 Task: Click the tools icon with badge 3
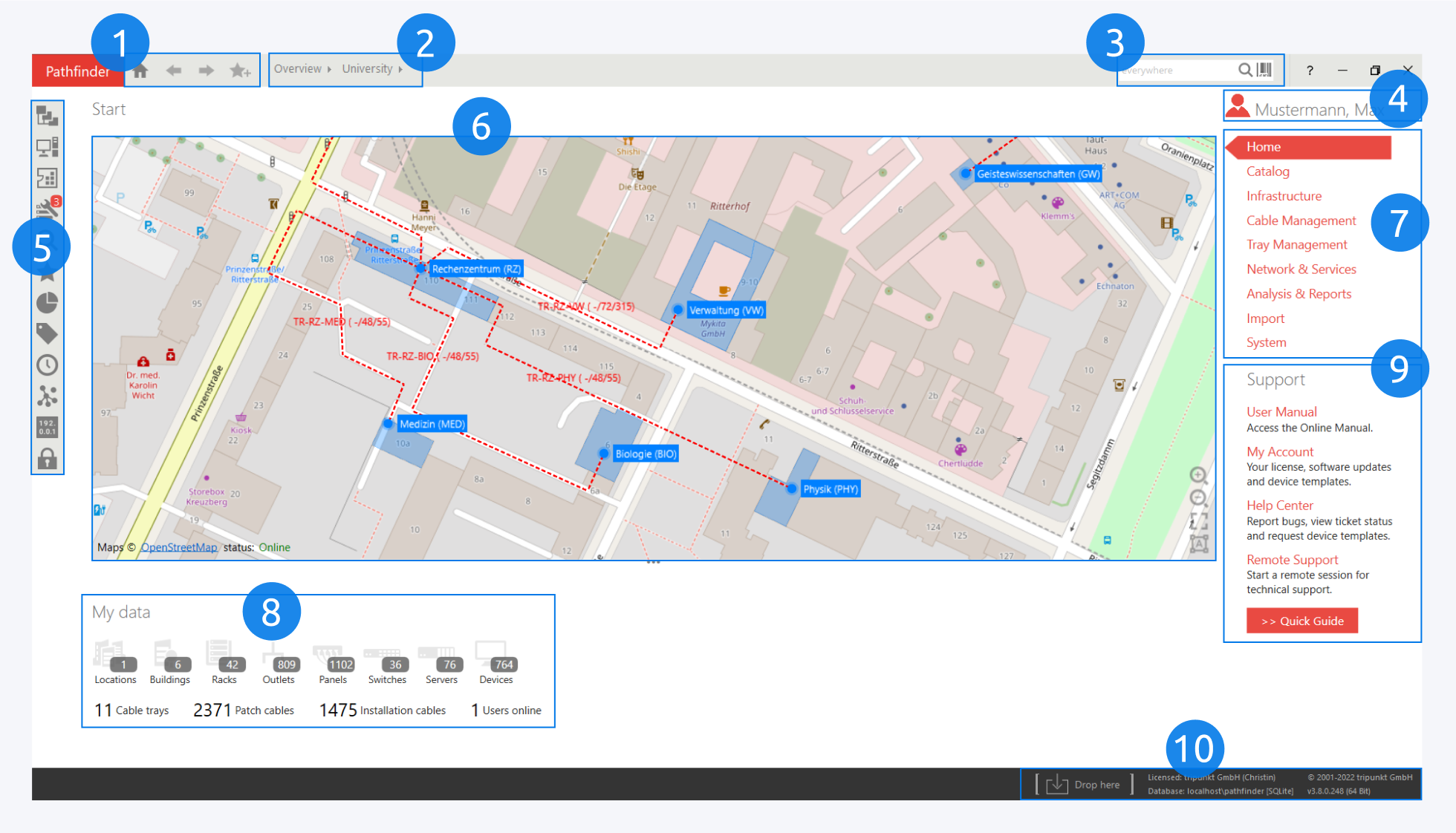click(x=47, y=209)
